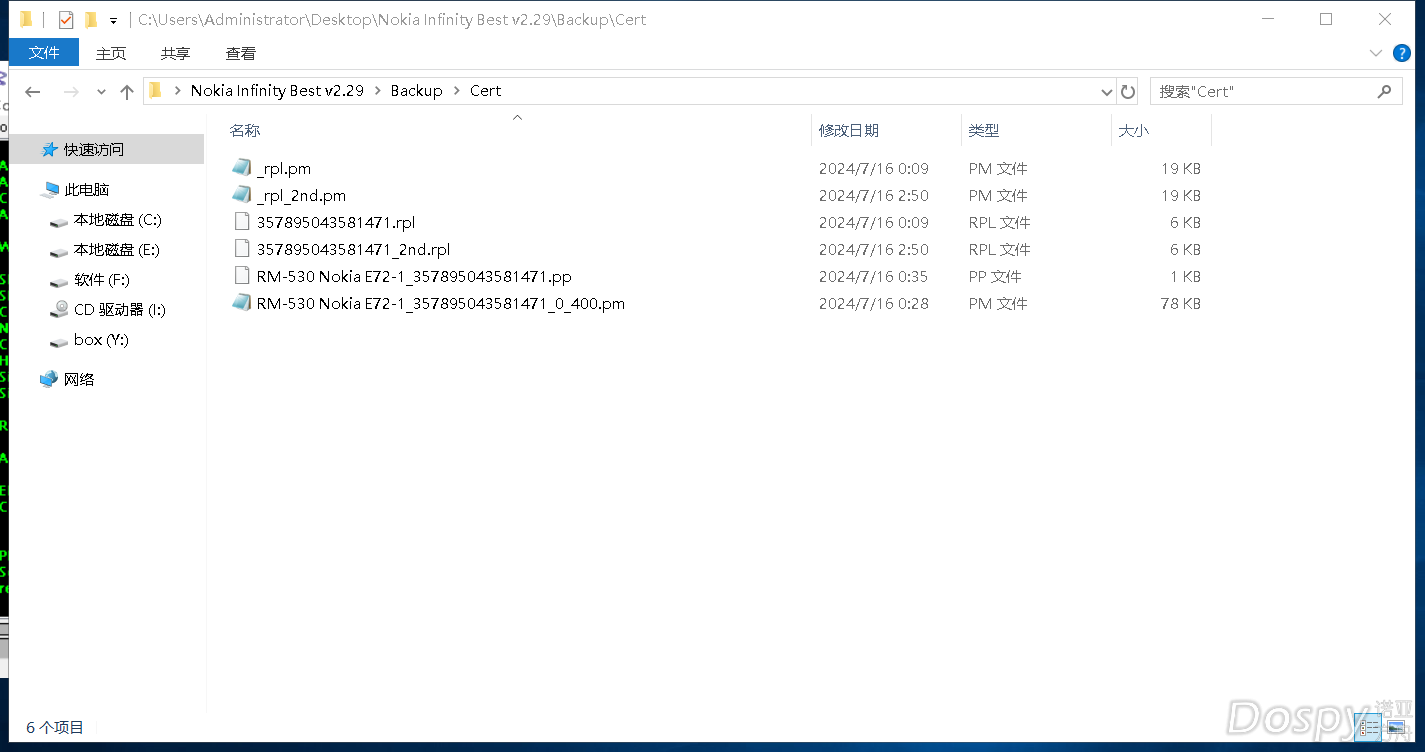Click the address bar folder icon
This screenshot has width=1425, height=752.
(155, 91)
